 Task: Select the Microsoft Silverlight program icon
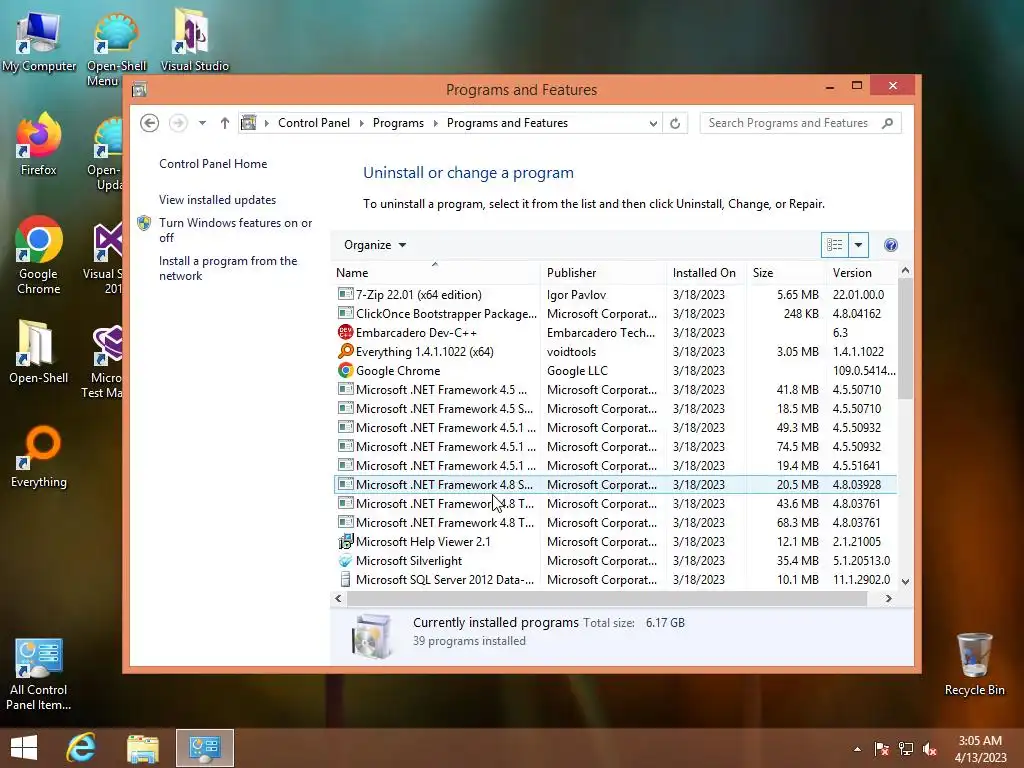[345, 560]
